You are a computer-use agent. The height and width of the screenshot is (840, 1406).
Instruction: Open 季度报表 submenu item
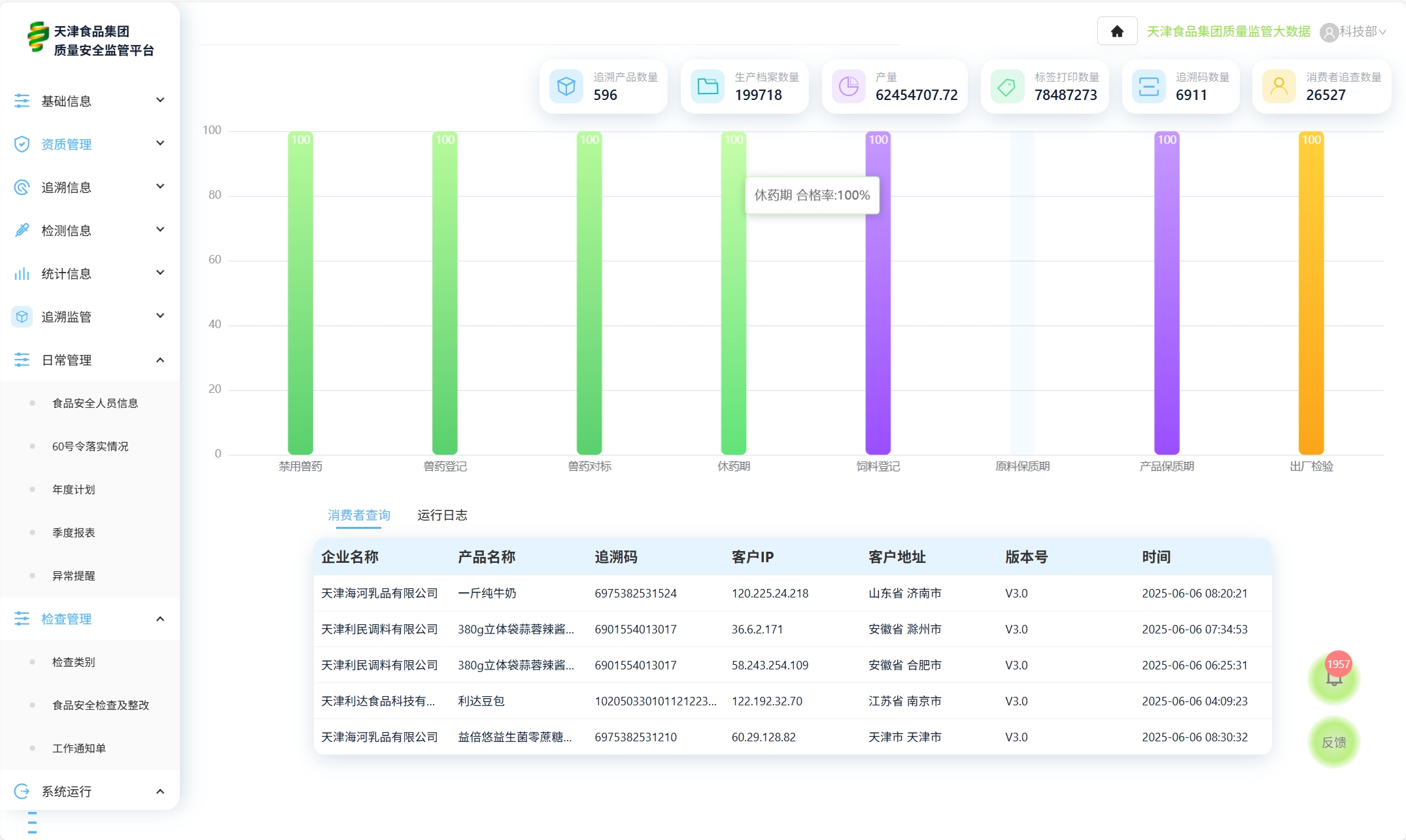(74, 532)
